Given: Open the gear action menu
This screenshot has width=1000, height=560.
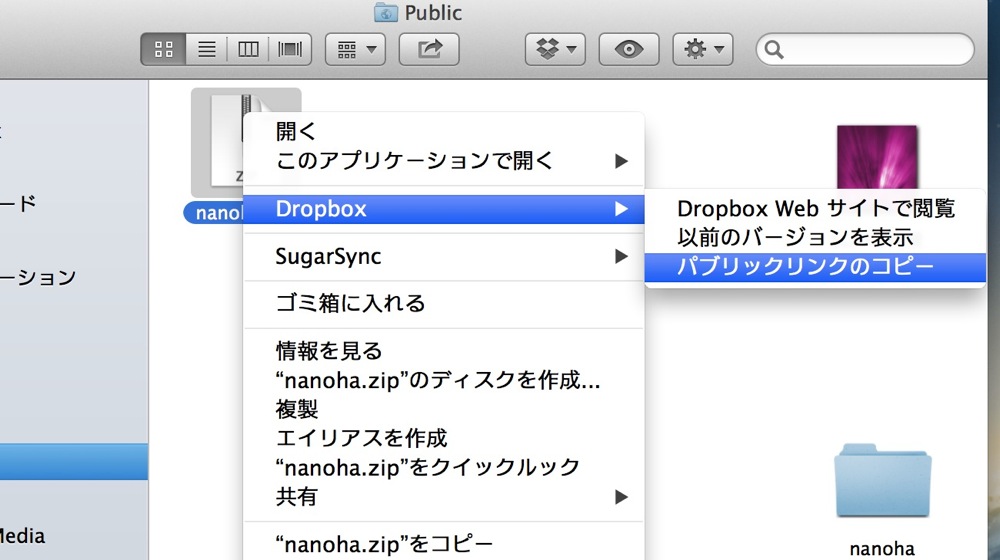Looking at the screenshot, I should tap(703, 49).
